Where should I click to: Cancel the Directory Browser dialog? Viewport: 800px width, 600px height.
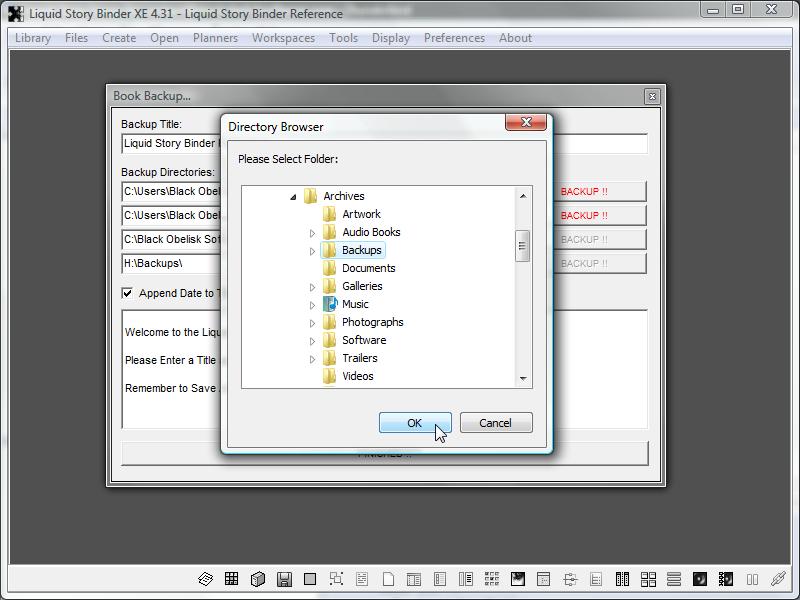click(495, 423)
